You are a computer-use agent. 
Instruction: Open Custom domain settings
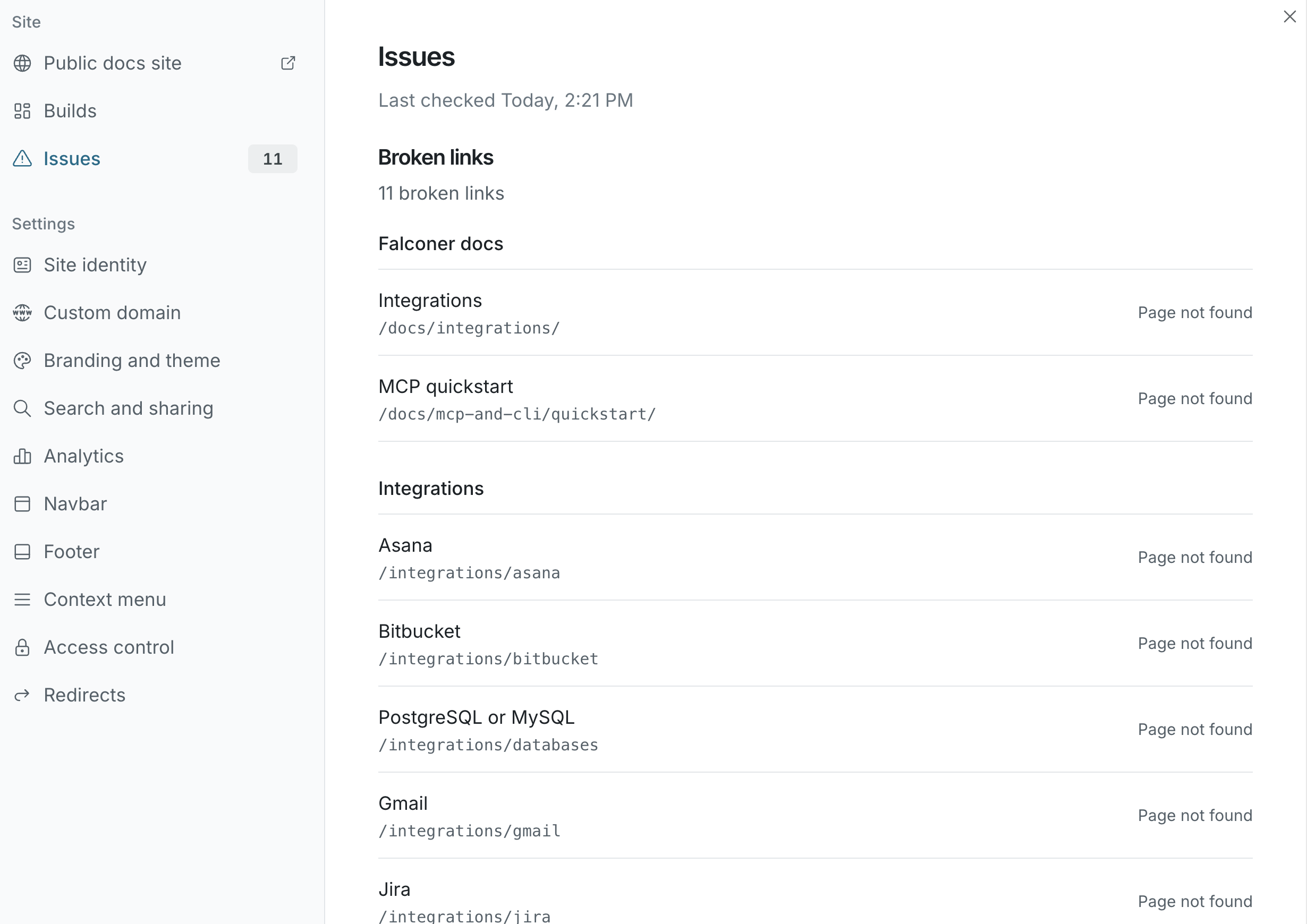(x=154, y=313)
